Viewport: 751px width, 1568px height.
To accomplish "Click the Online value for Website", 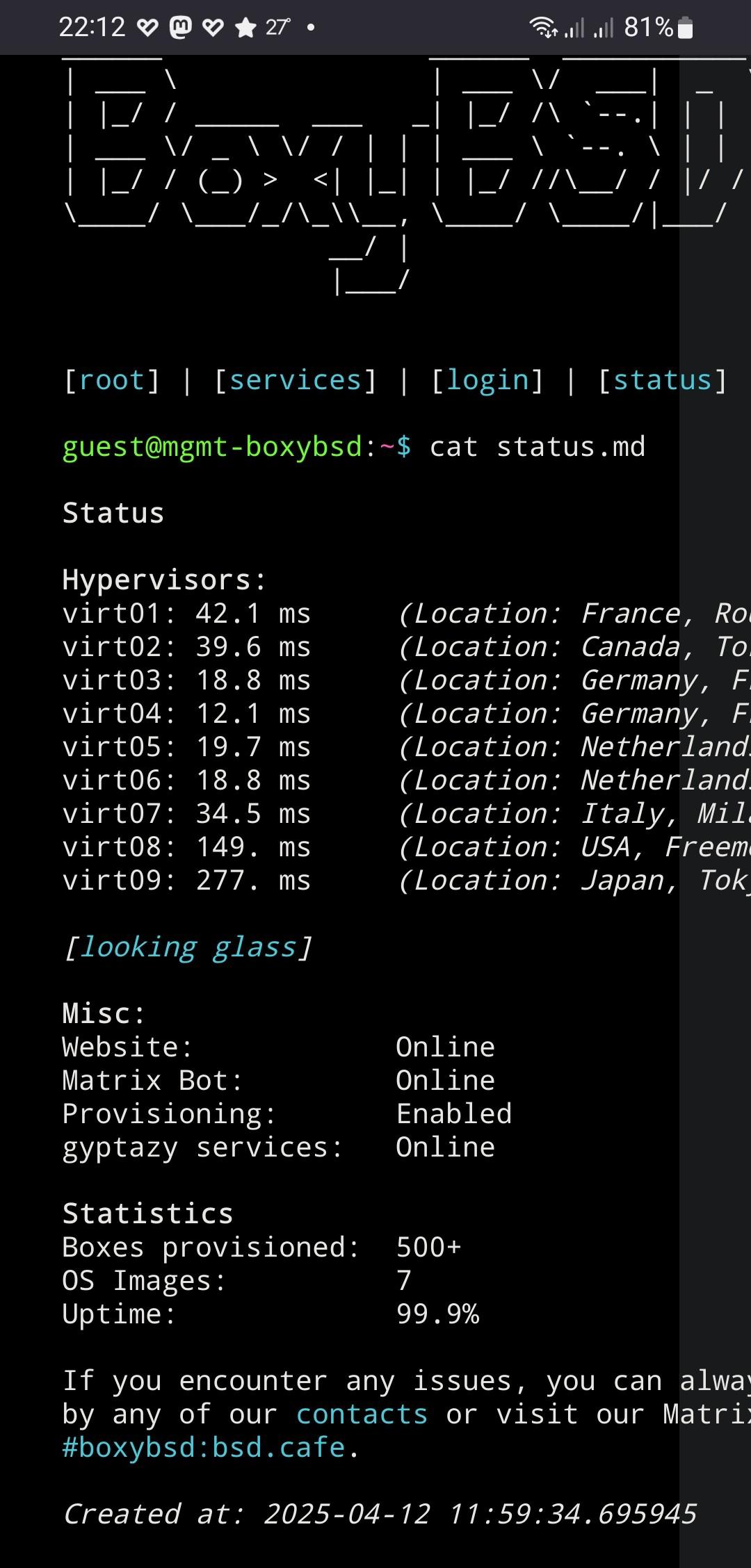I will (445, 1047).
